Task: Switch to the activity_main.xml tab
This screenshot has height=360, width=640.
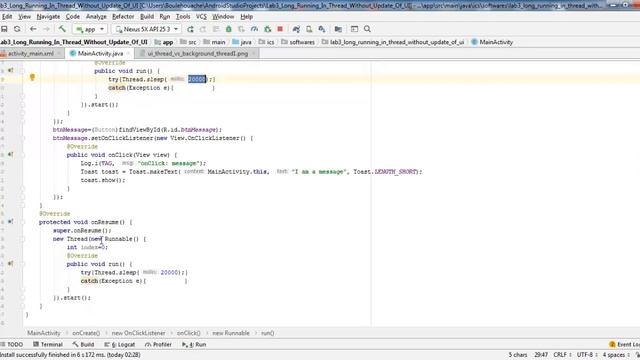Action: (31, 53)
